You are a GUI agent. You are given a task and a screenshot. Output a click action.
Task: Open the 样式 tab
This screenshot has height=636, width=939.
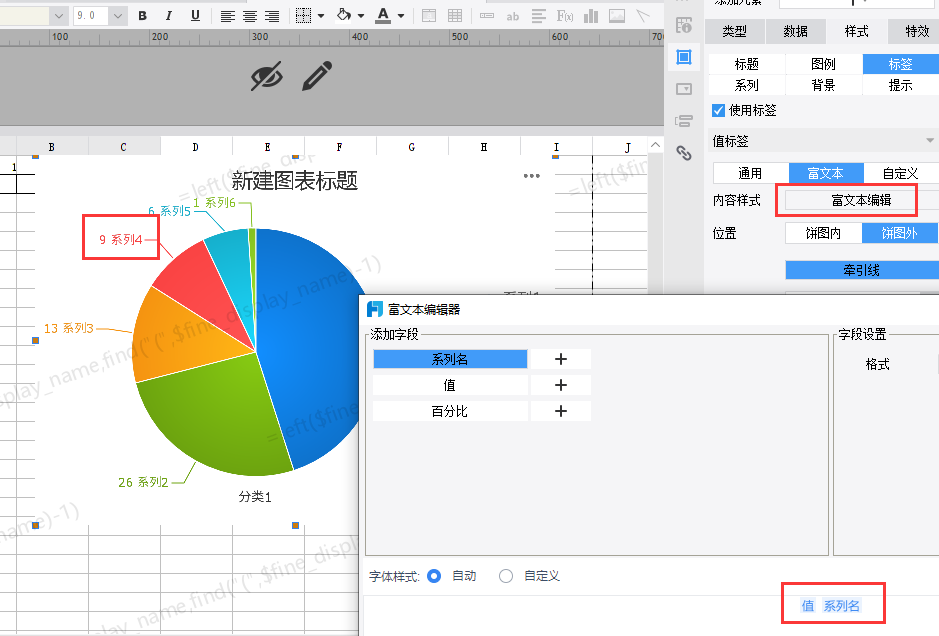coord(857,31)
